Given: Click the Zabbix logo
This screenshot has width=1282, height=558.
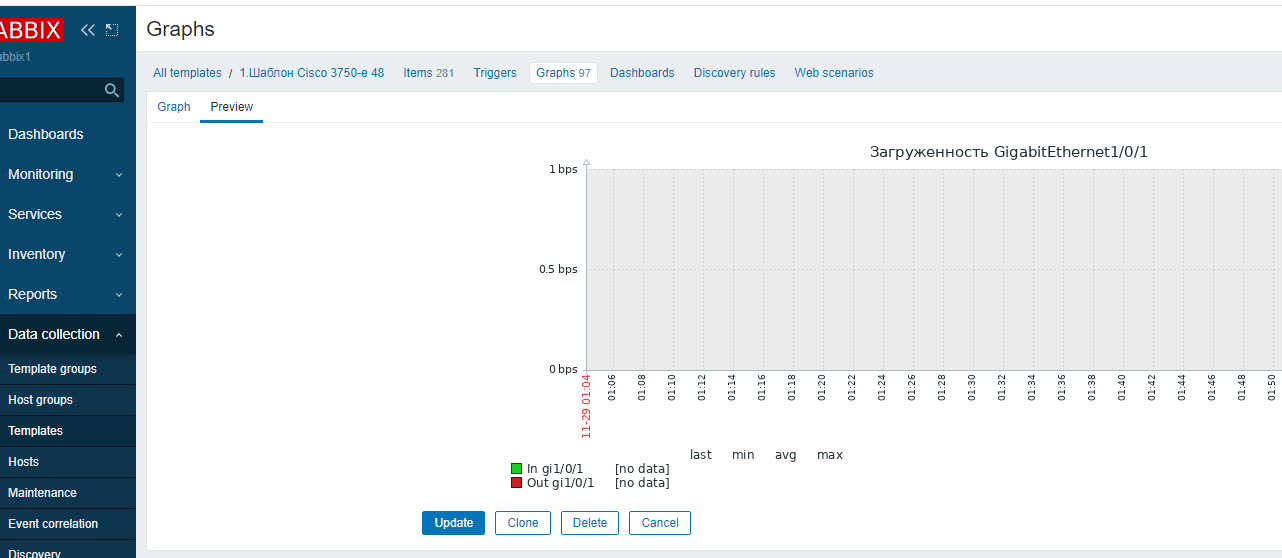Looking at the screenshot, I should (x=32, y=30).
